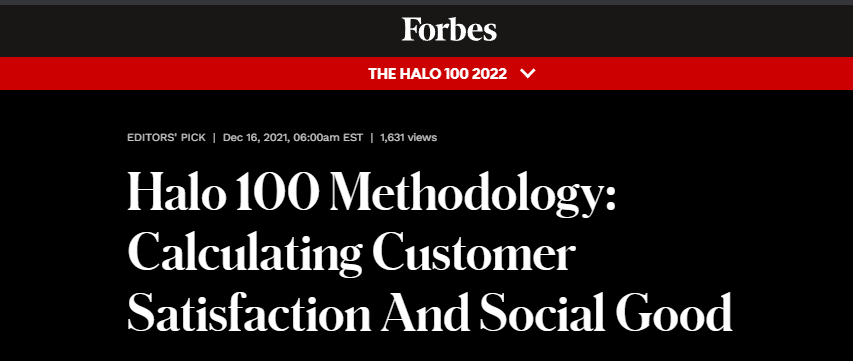
Task: Click the word And in the headline
Action: 425,313
